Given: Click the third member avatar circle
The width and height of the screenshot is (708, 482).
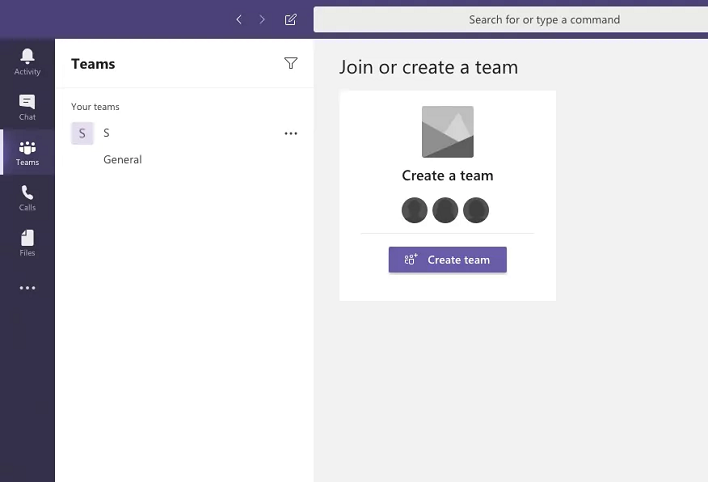Looking at the screenshot, I should tap(476, 210).
